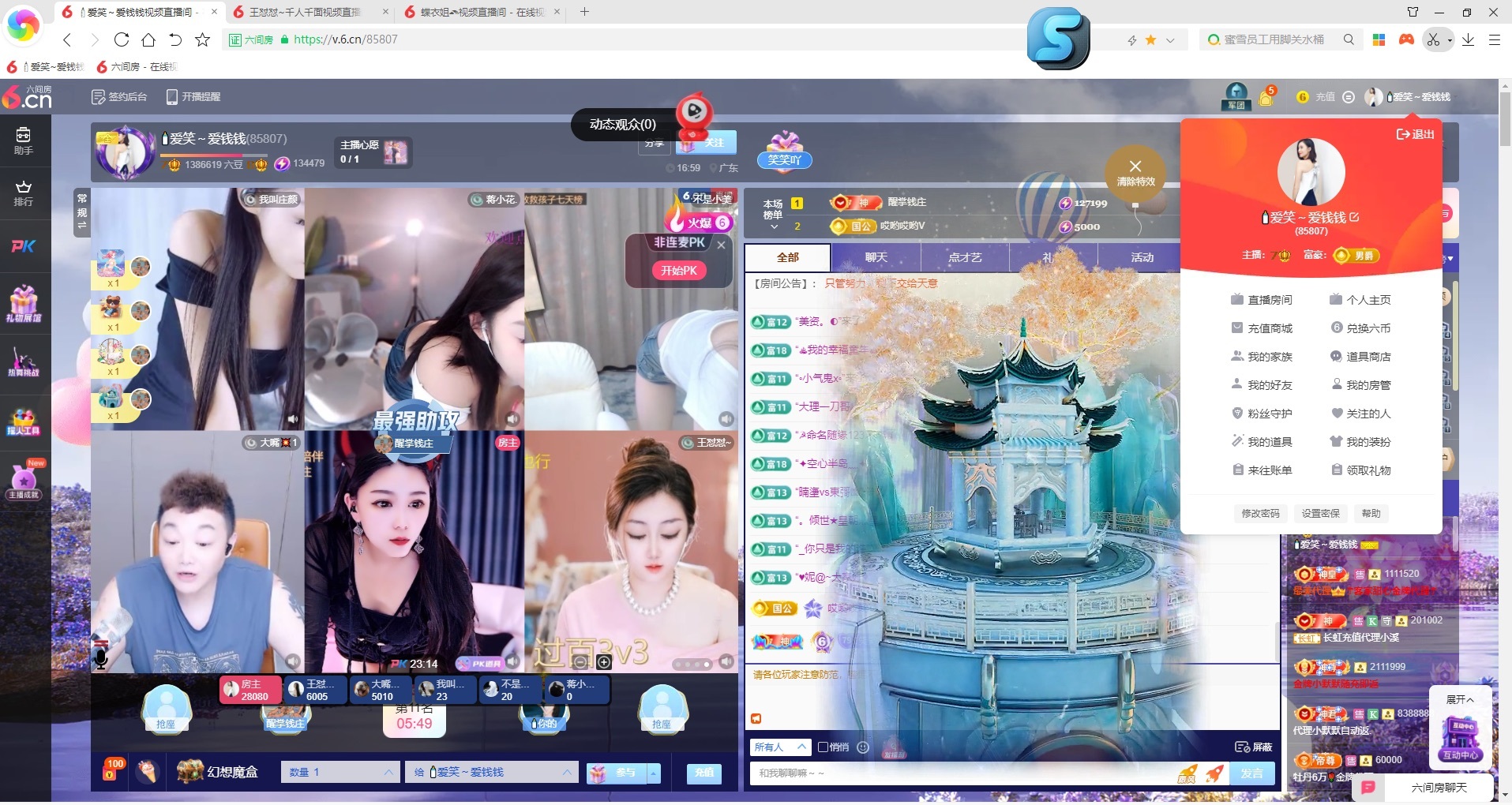
Task: Reload the page in the browser
Action: pyautogui.click(x=122, y=39)
